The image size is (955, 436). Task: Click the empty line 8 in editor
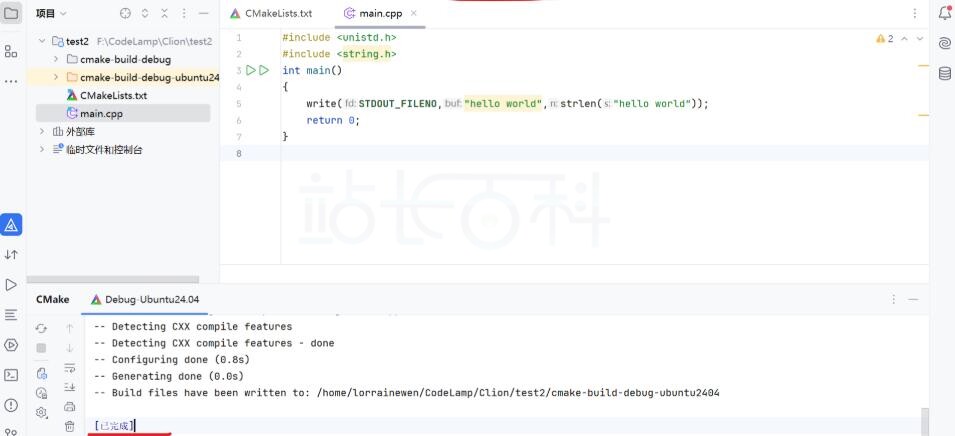point(574,153)
